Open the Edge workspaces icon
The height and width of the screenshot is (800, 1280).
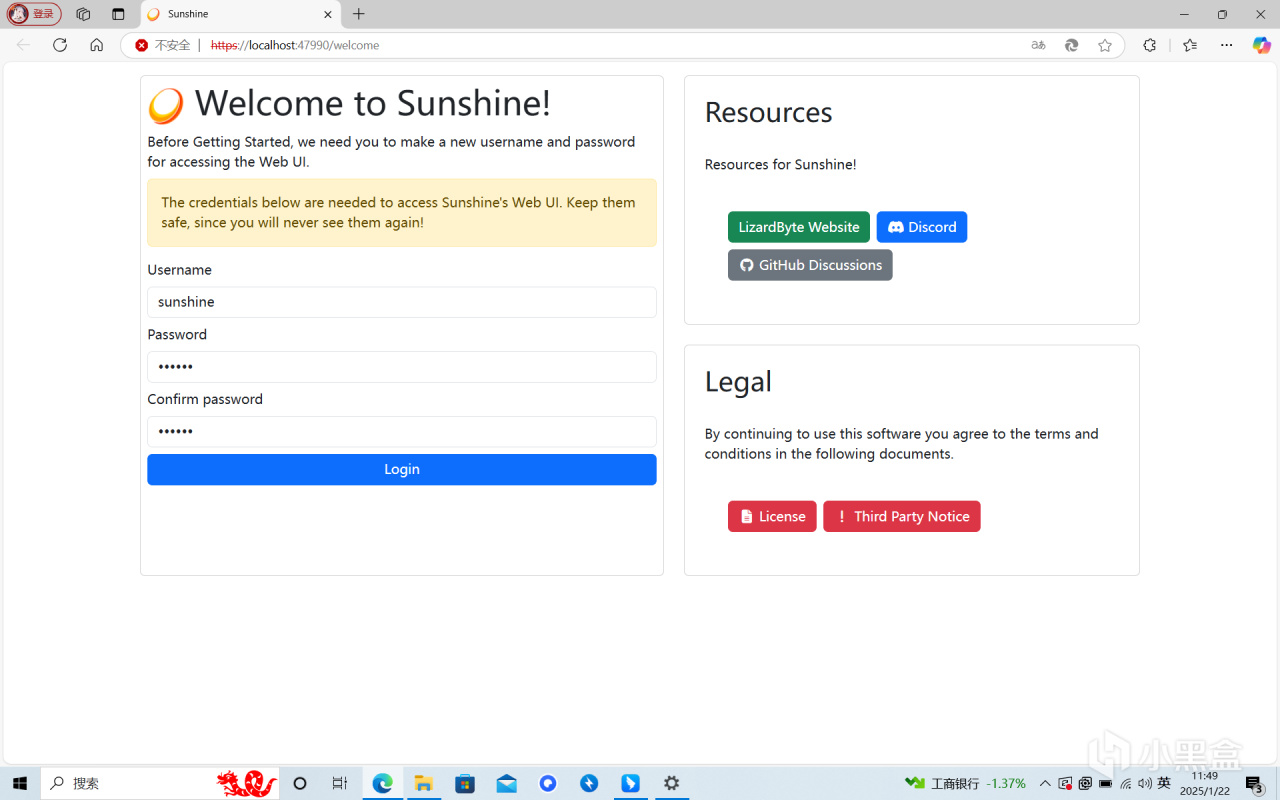(83, 14)
